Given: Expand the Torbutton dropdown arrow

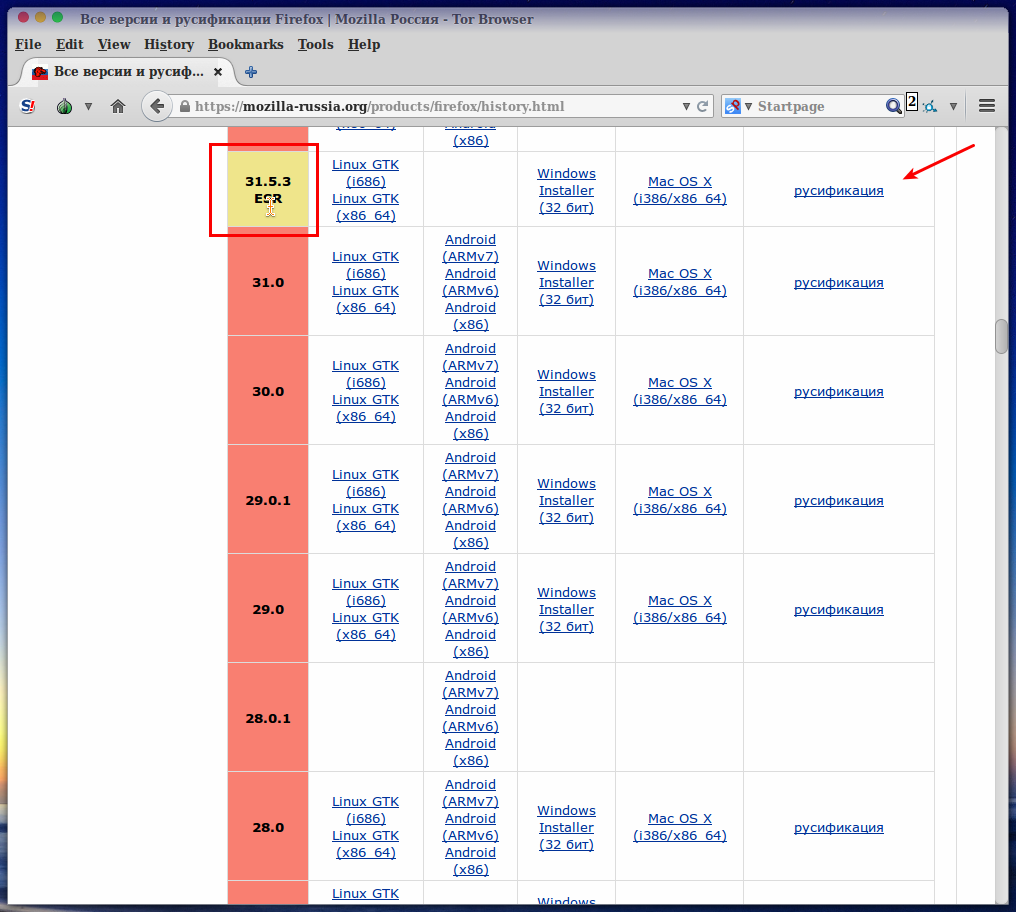Looking at the screenshot, I should click(x=88, y=106).
